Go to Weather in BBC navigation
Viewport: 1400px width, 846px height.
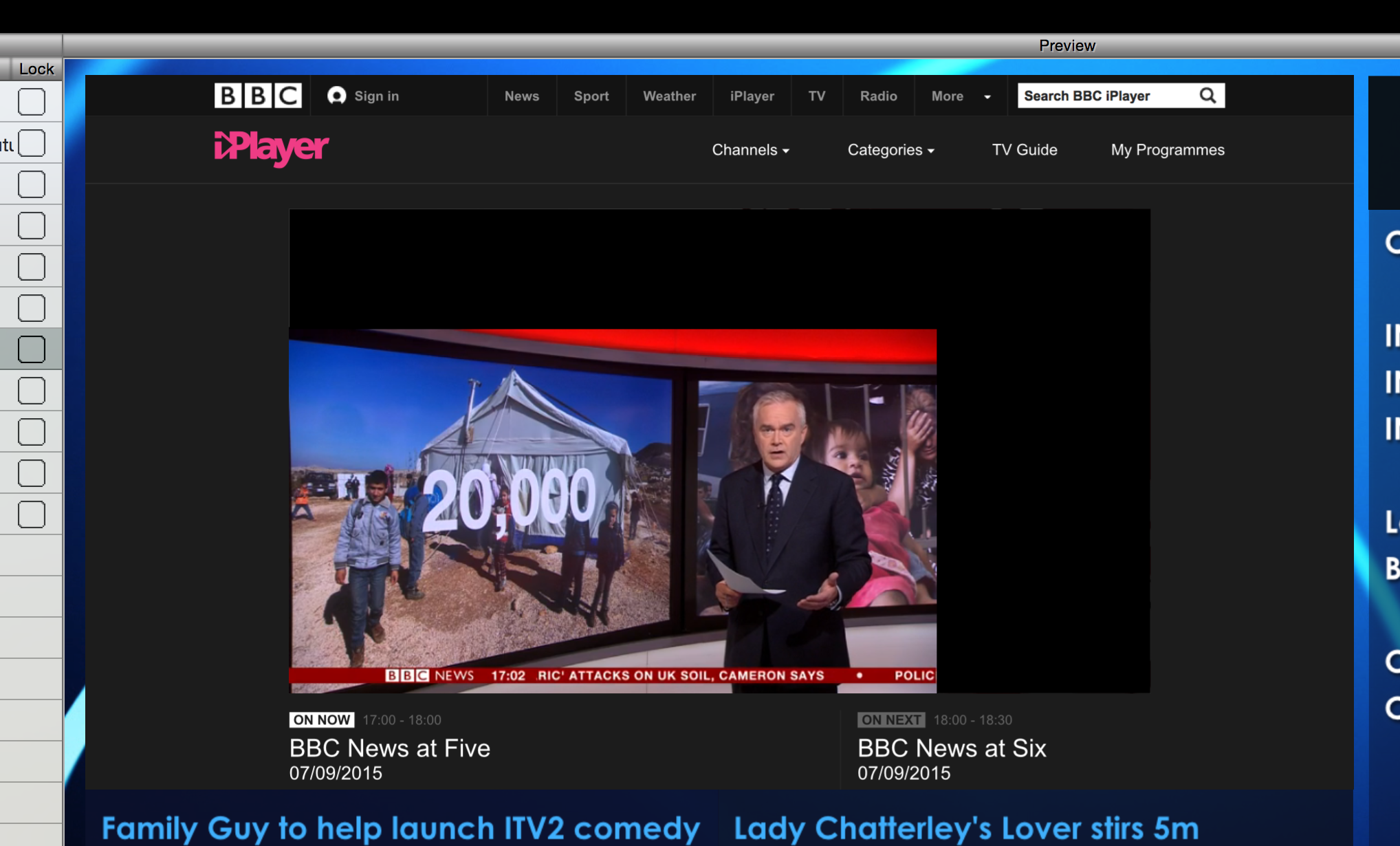pyautogui.click(x=669, y=96)
